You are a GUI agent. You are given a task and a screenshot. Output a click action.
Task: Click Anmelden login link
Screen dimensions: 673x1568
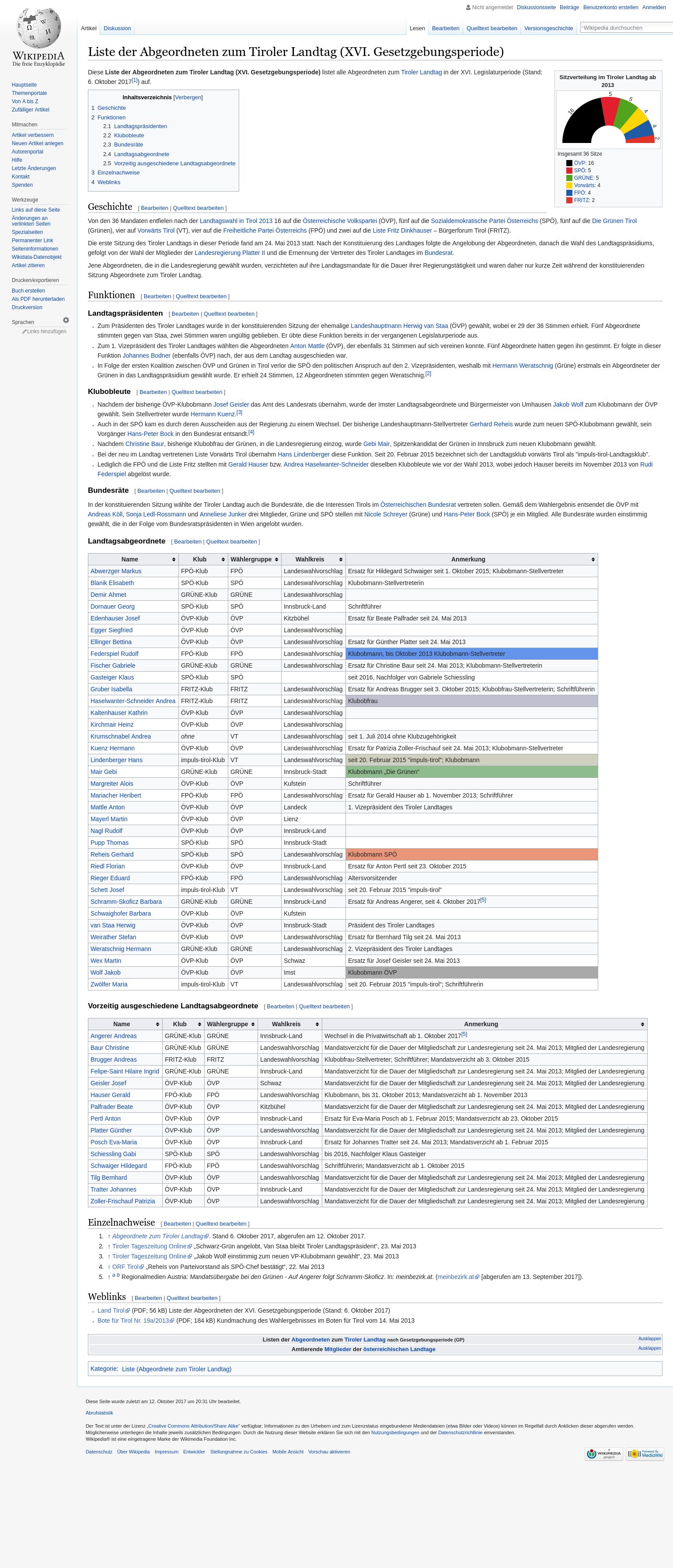pos(653,7)
